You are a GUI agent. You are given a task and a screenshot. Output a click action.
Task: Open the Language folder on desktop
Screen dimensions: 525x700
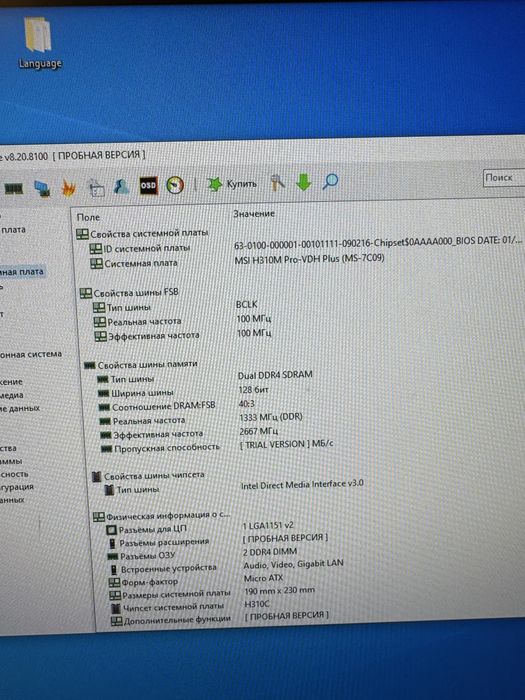[x=39, y=43]
